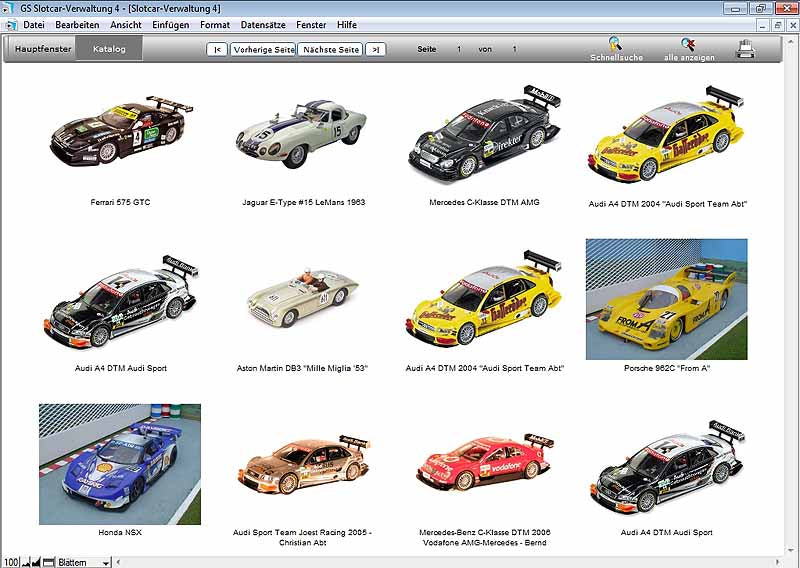The image size is (800, 568).
Task: Click the zoom in icon in status bar
Action: (35, 562)
